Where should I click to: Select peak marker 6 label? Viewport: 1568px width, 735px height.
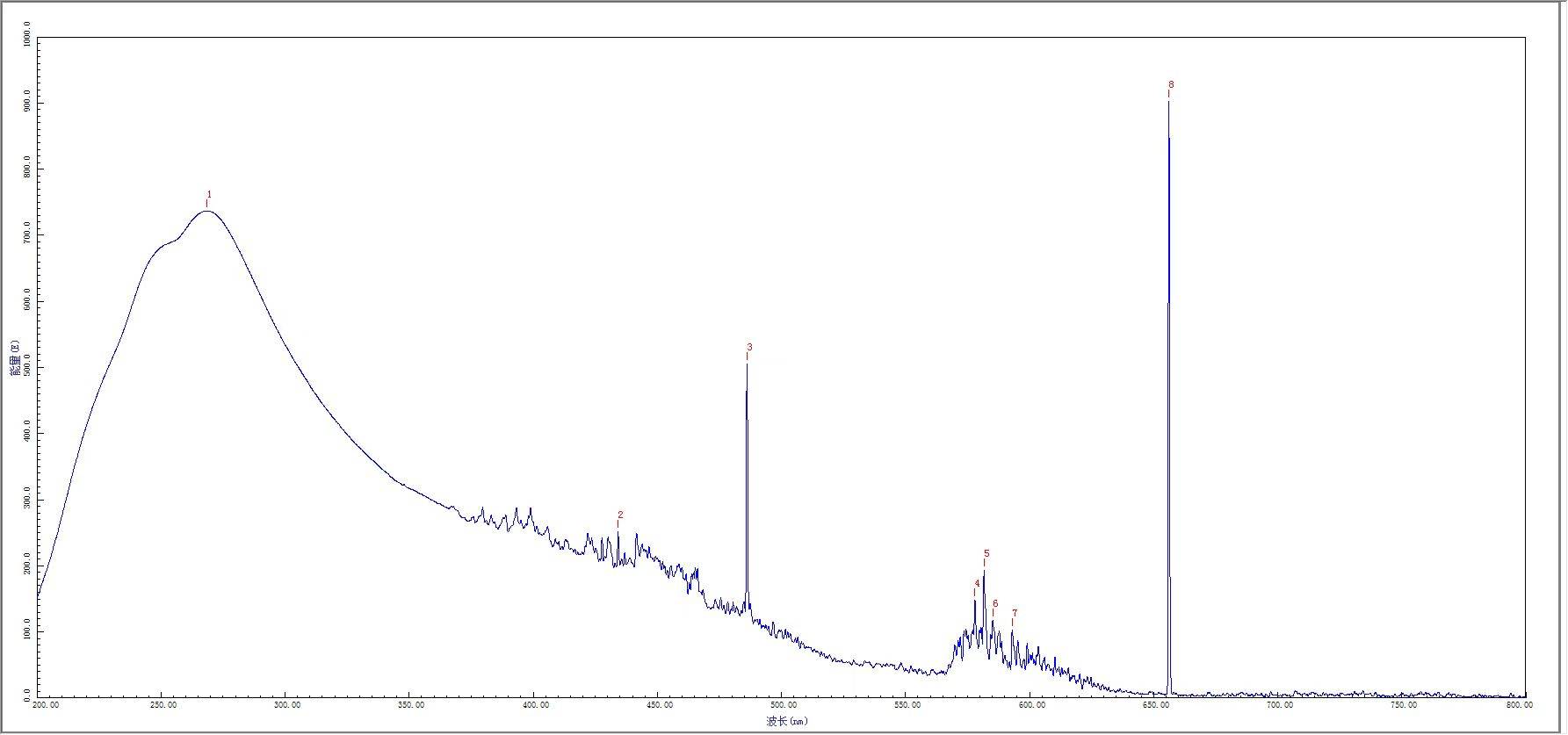coord(995,604)
